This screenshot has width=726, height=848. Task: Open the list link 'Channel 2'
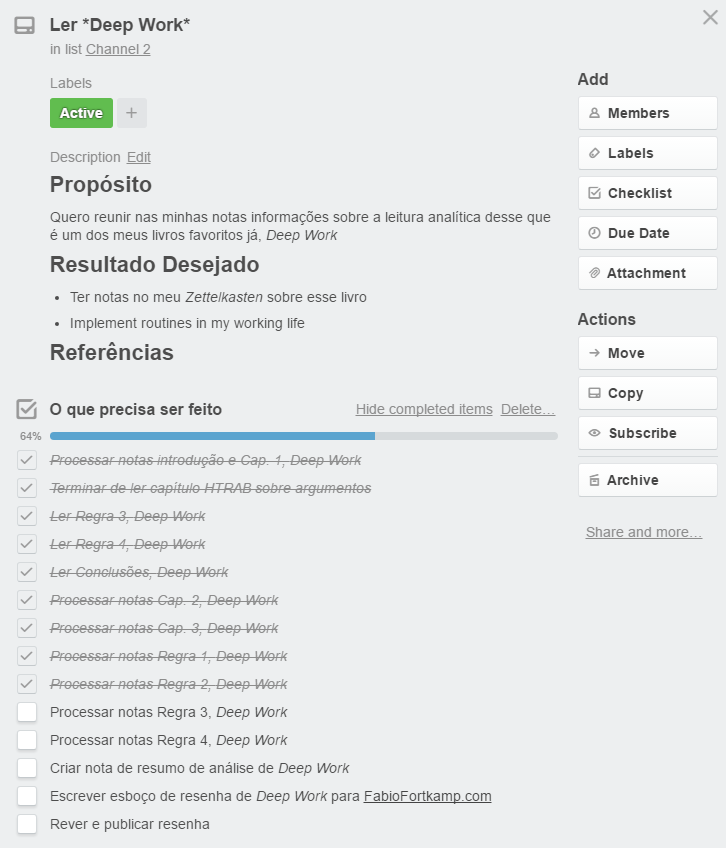(x=117, y=48)
